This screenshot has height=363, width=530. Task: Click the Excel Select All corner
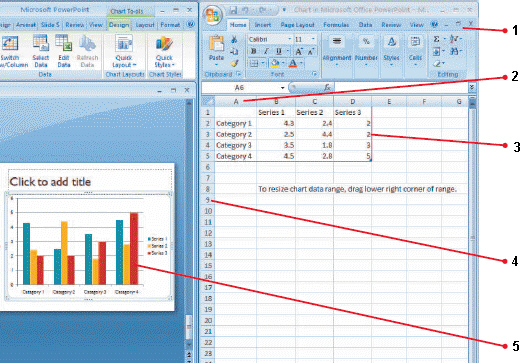tap(208, 101)
